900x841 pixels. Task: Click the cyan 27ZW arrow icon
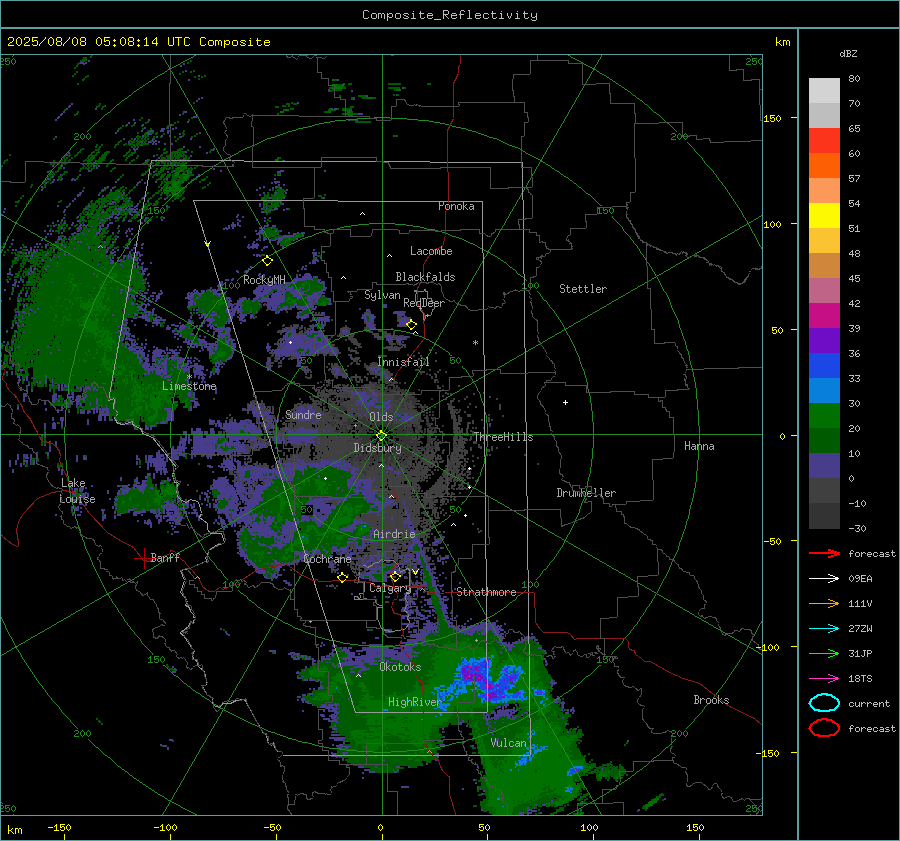tap(824, 629)
